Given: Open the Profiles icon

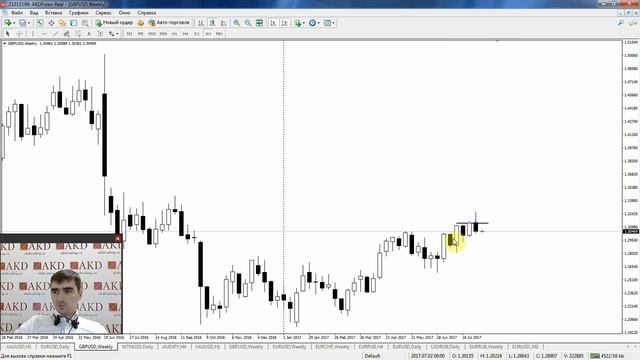Looking at the screenshot, I should (23, 23).
